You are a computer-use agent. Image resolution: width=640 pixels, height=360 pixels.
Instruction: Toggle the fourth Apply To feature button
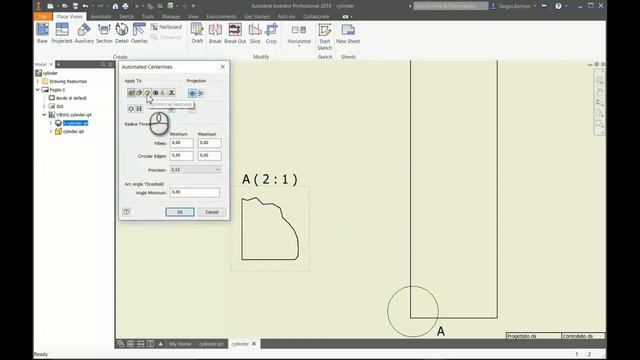156,93
